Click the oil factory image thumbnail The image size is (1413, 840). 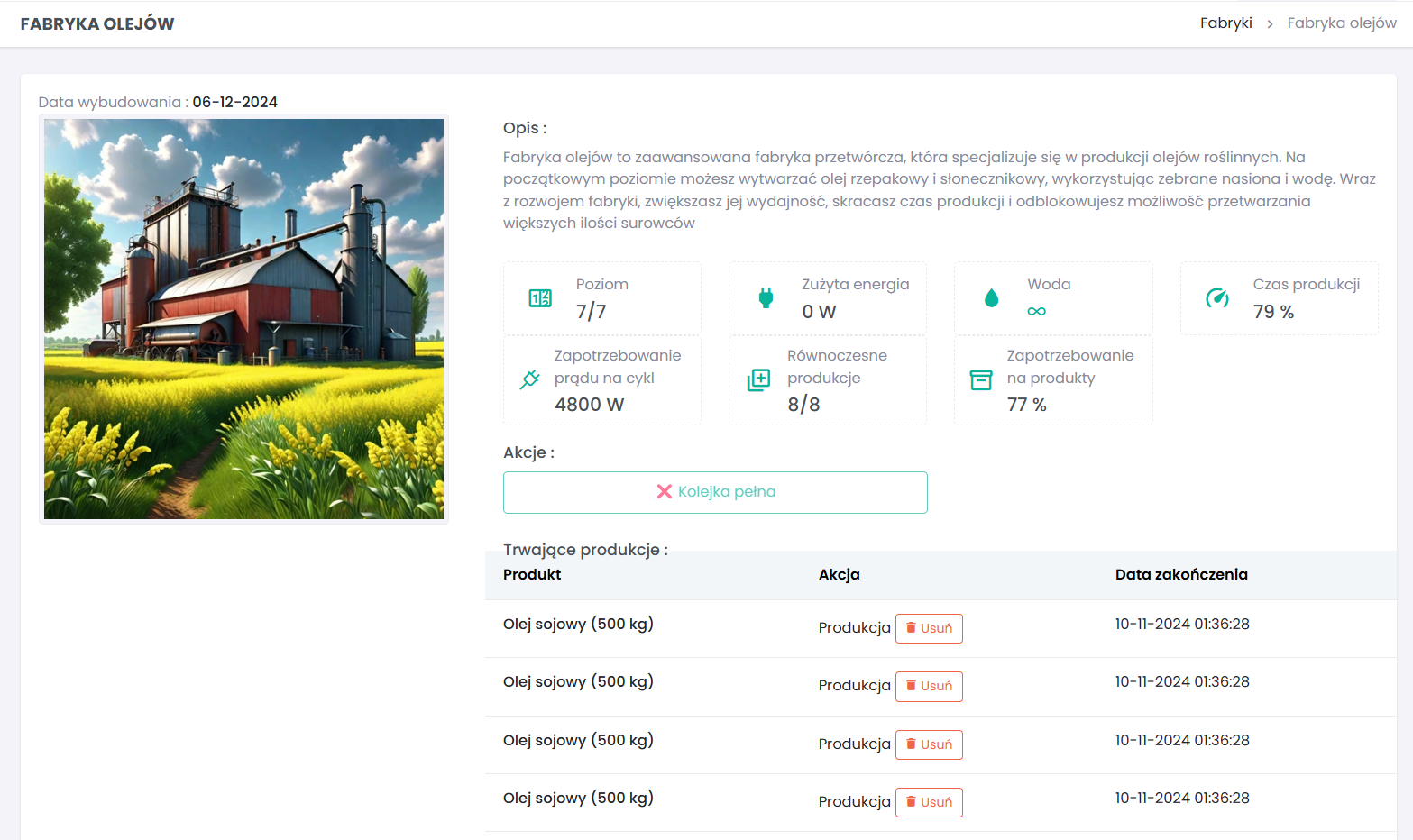tap(243, 319)
